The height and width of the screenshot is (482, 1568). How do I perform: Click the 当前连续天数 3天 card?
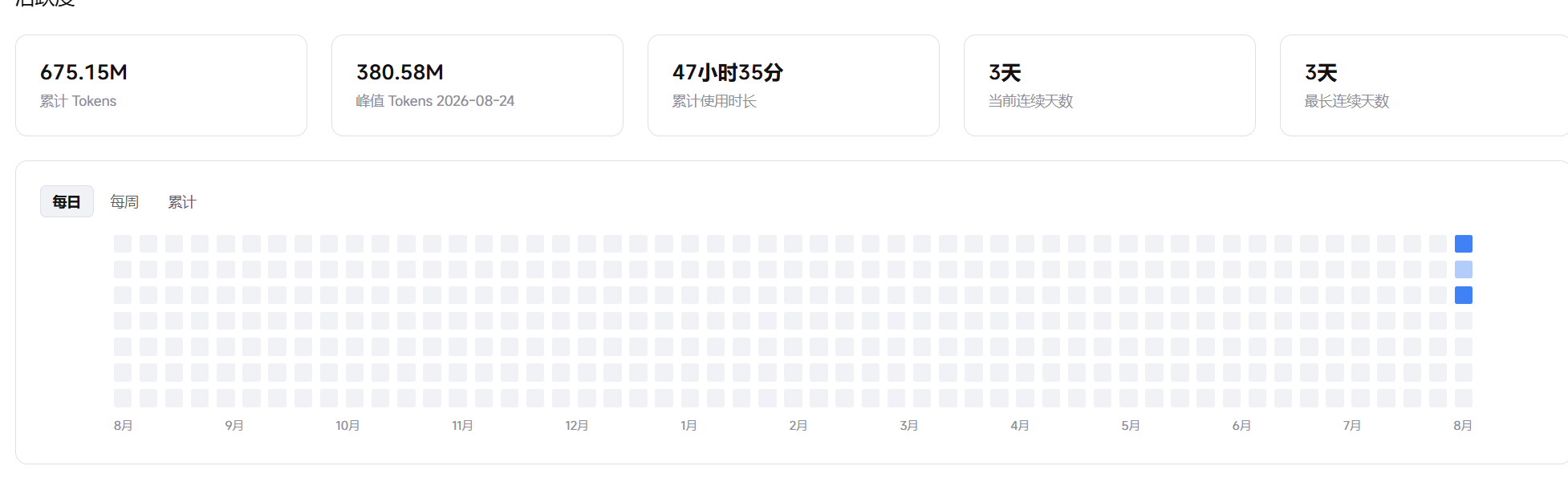[1110, 85]
